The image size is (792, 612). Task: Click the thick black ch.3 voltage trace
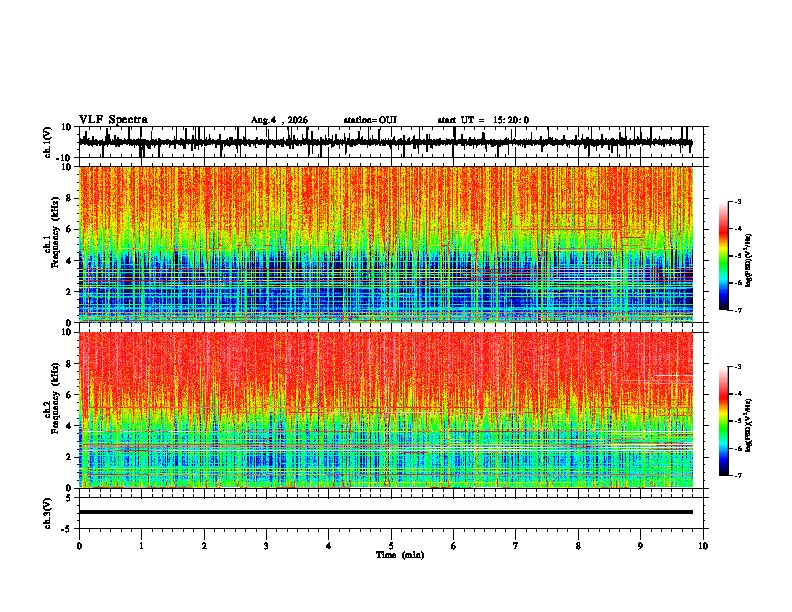click(x=386, y=512)
